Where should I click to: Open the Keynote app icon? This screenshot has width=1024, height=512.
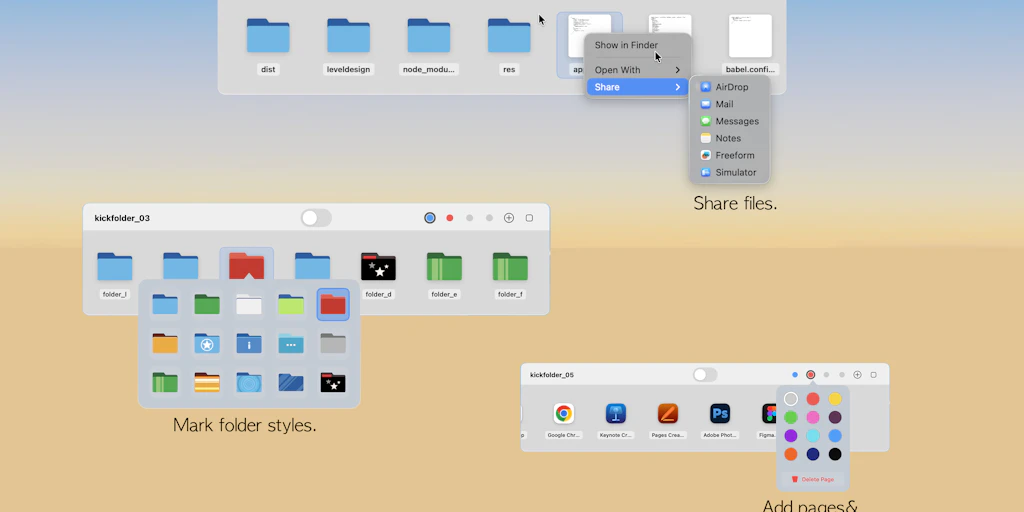click(x=616, y=413)
